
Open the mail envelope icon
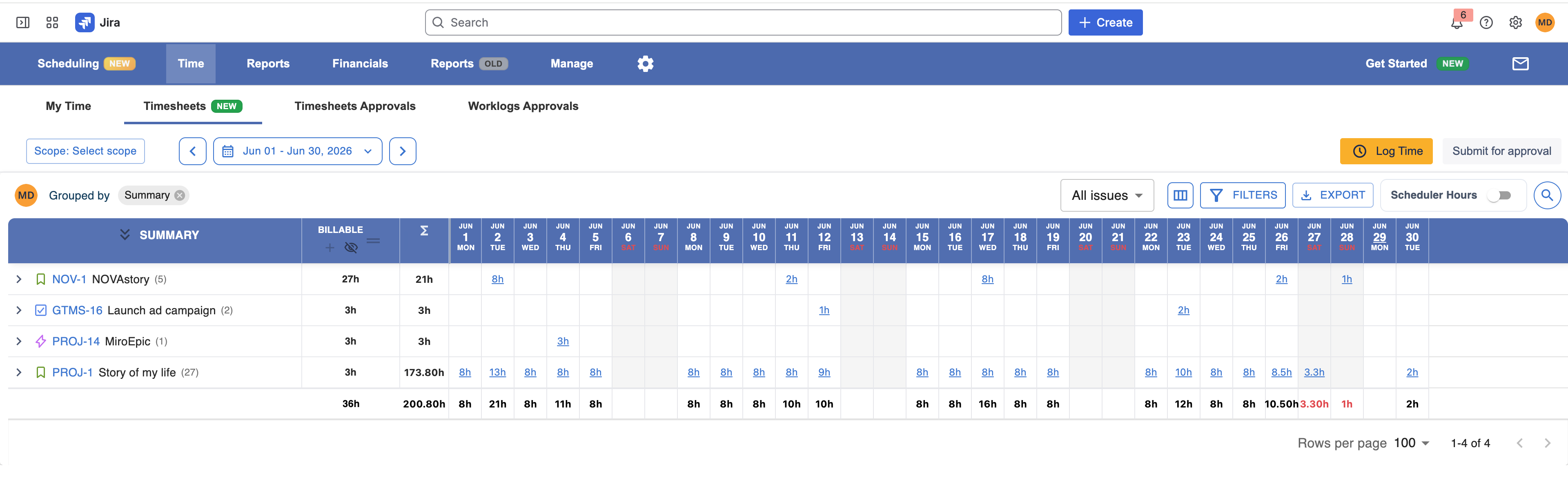point(1521,63)
